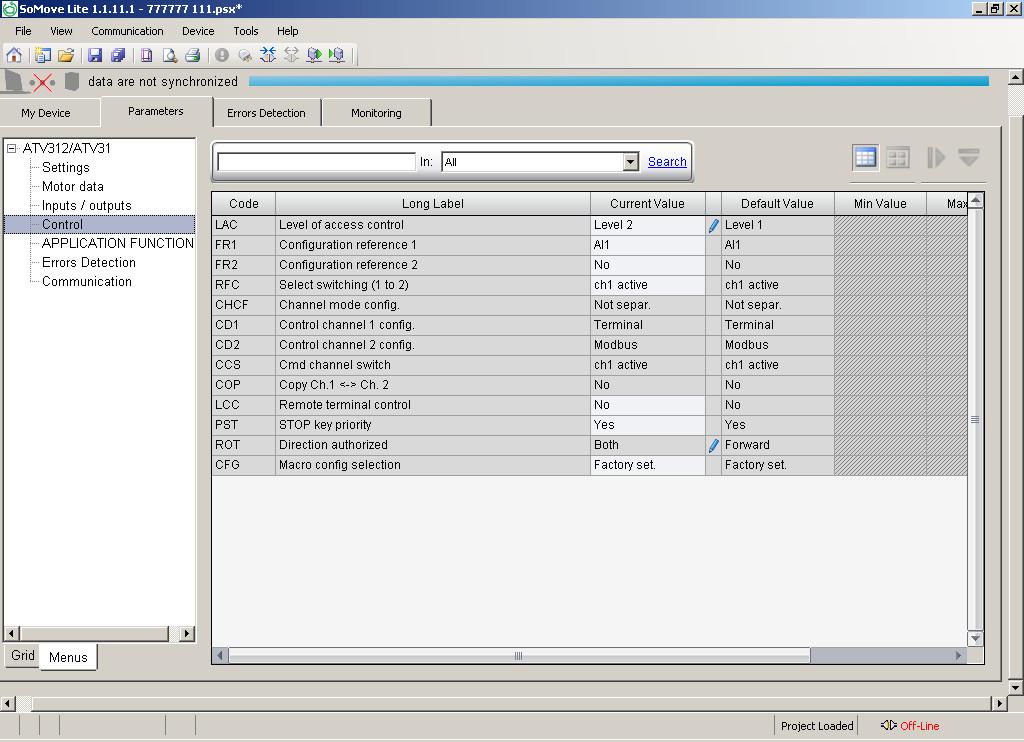This screenshot has width=1024, height=742.
Task: Go to the Home start page icon
Action: coord(14,55)
